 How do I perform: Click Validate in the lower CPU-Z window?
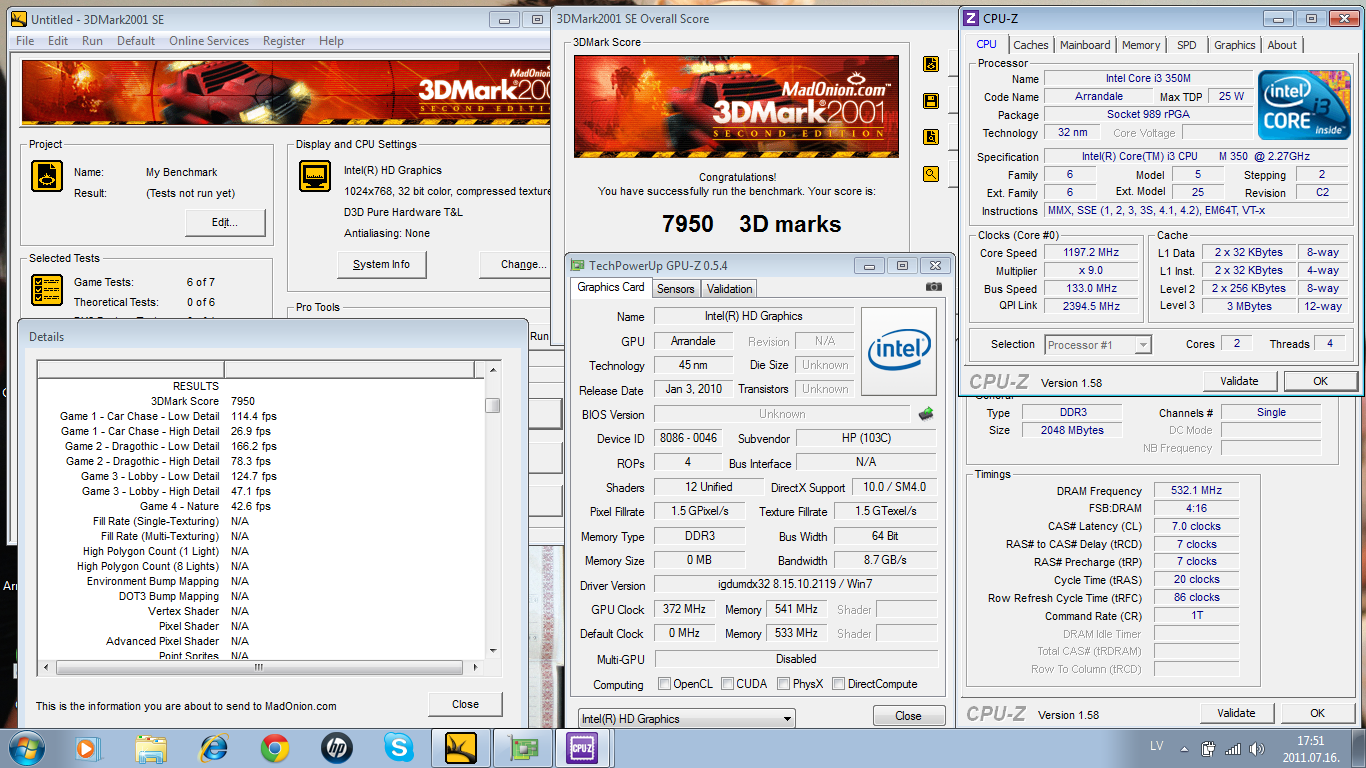click(x=1236, y=713)
